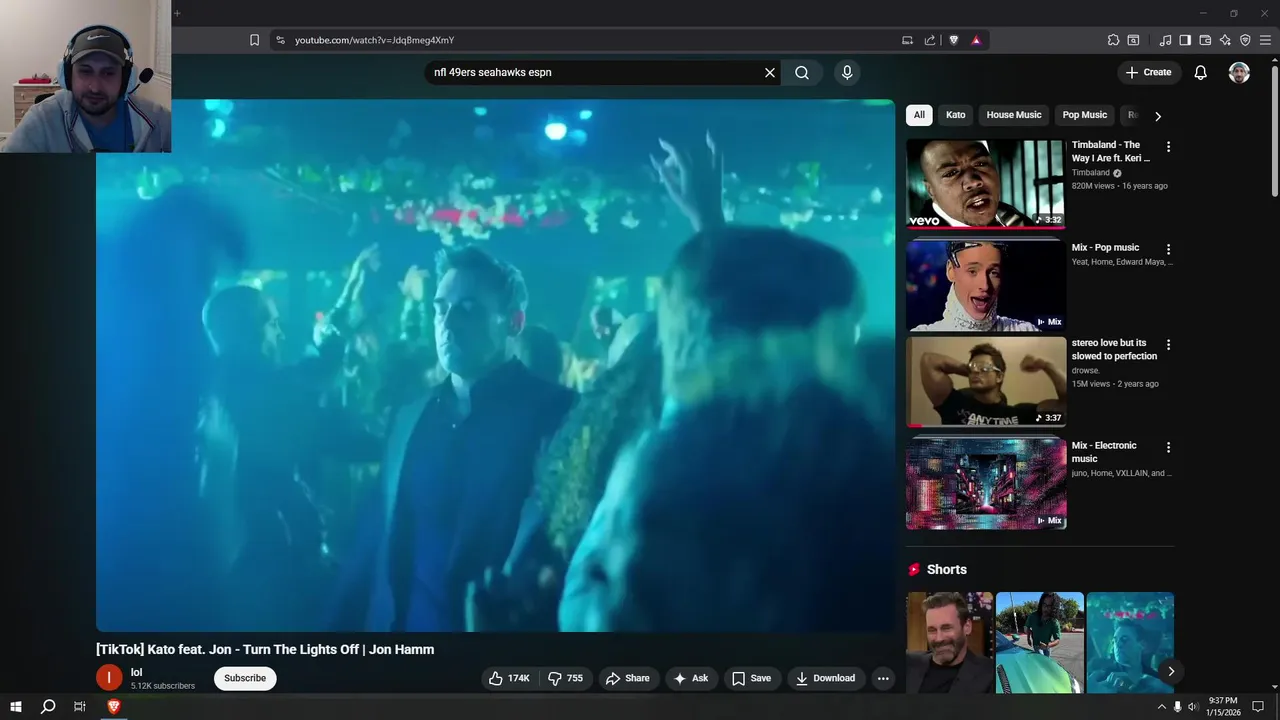The image size is (1280, 720).
Task: Open options for stereo love video
Action: tap(1168, 345)
